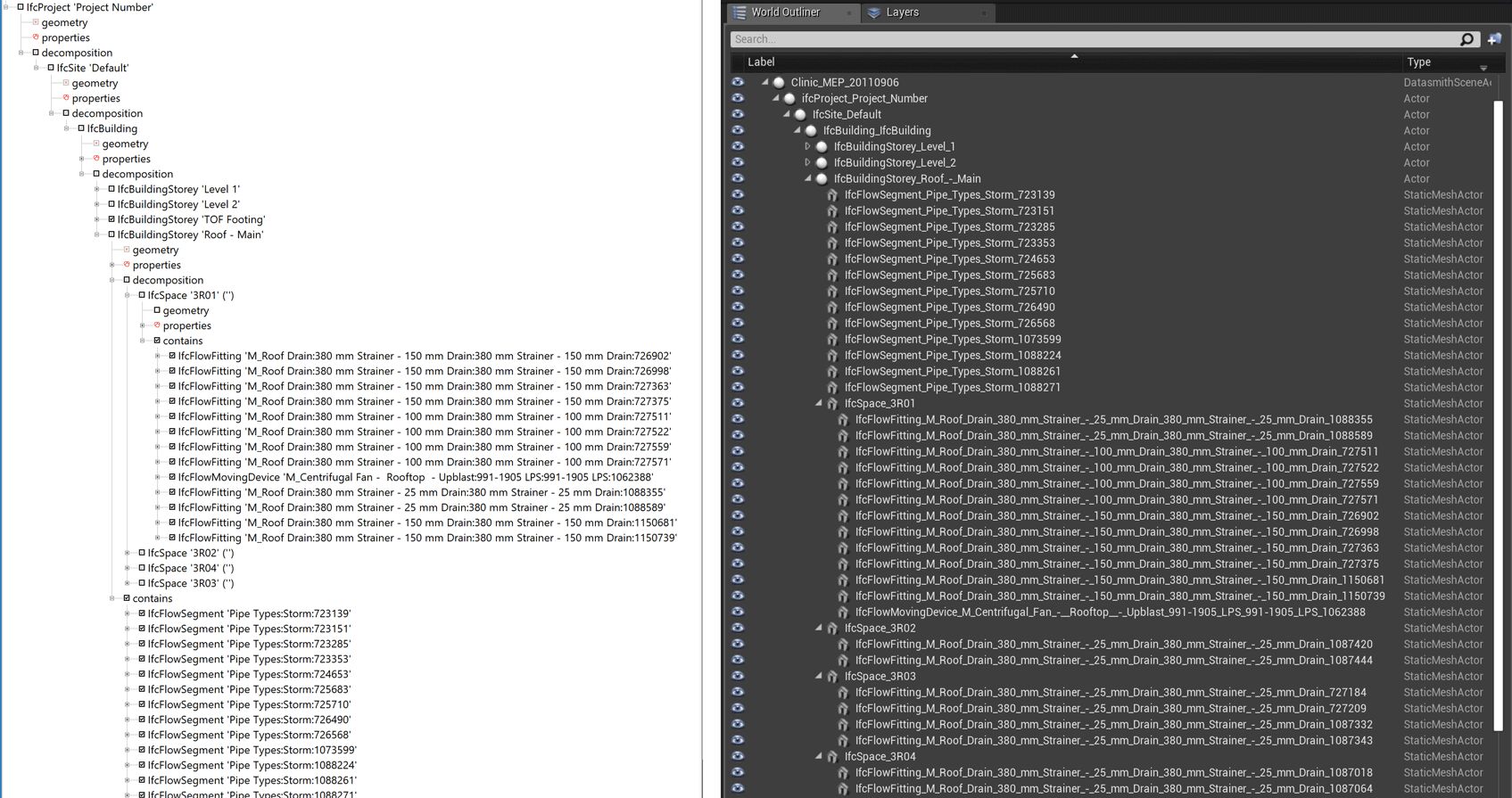
Task: Click the World Outliner list icon
Action: [739, 12]
